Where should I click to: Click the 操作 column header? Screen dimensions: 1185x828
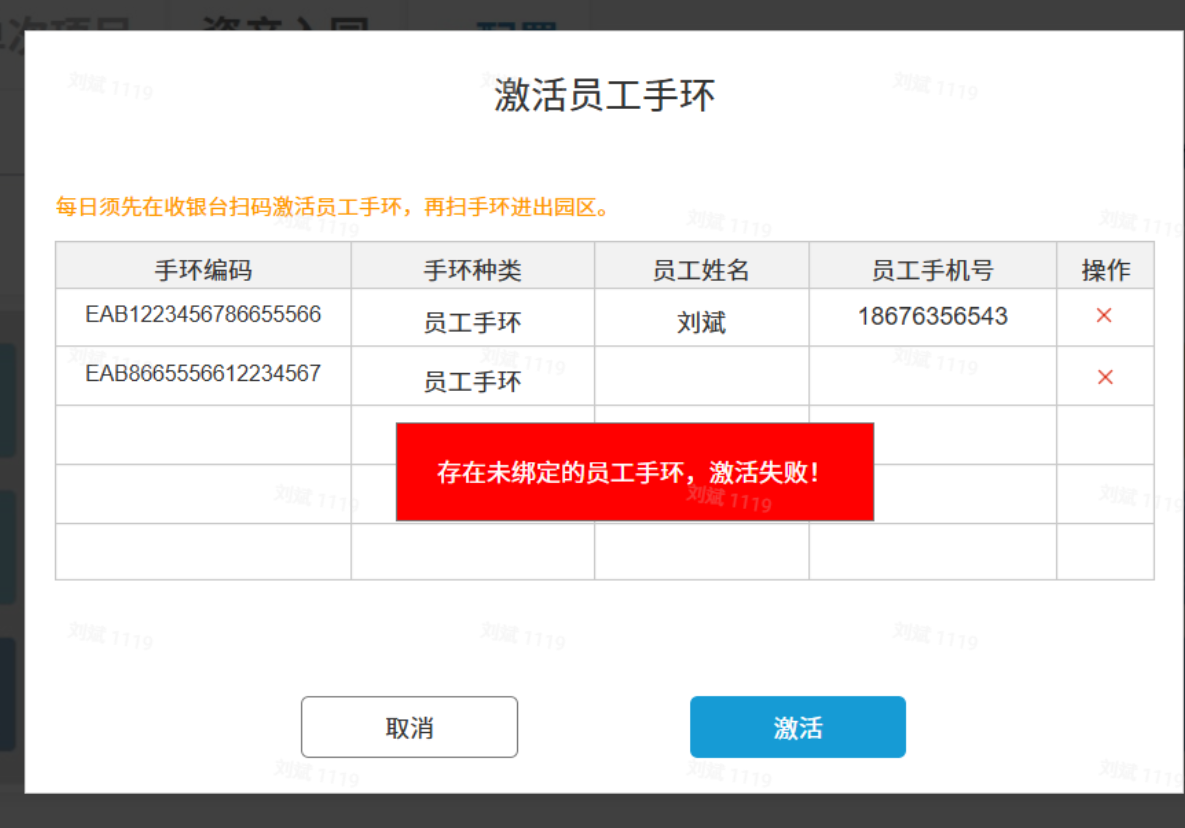[1105, 270]
